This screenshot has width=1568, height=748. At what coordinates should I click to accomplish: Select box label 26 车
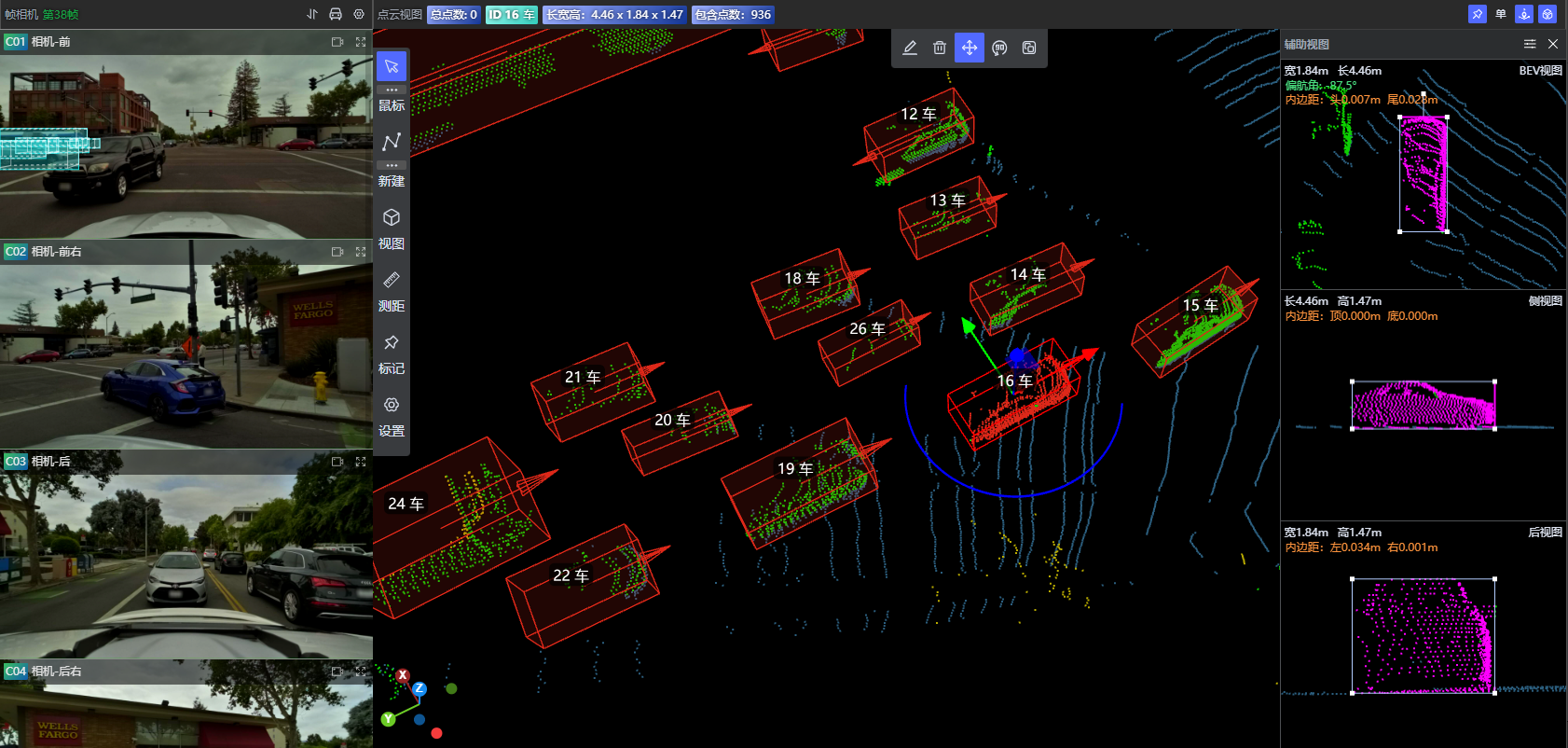(x=867, y=328)
